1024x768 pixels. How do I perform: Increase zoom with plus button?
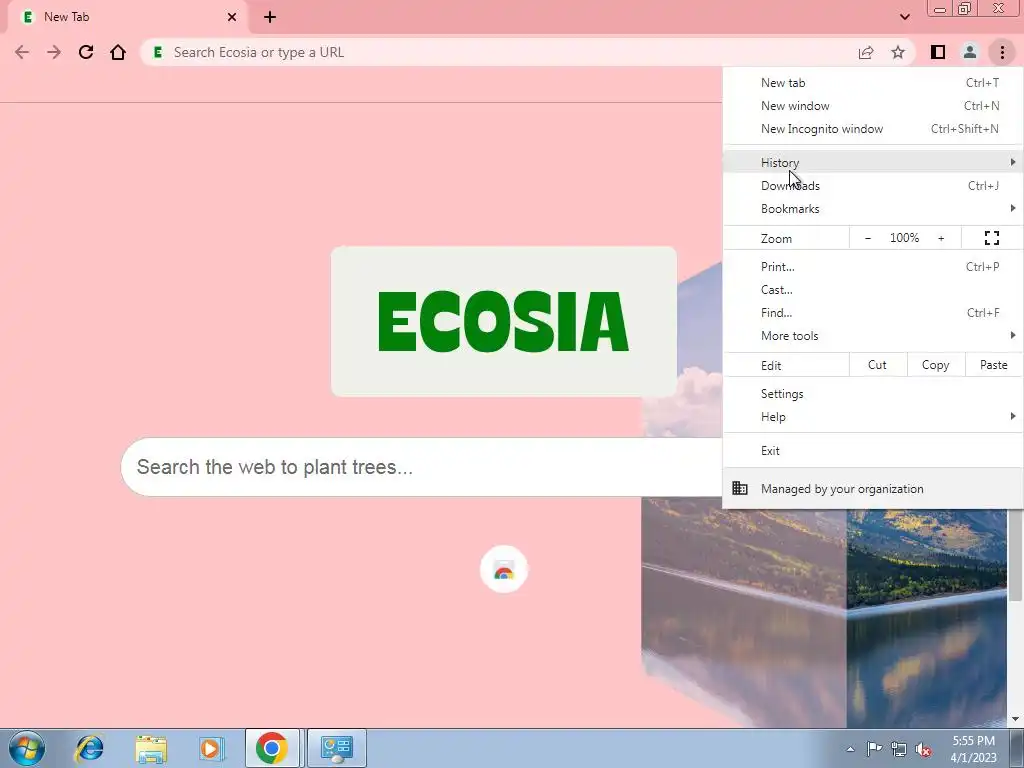coord(941,238)
